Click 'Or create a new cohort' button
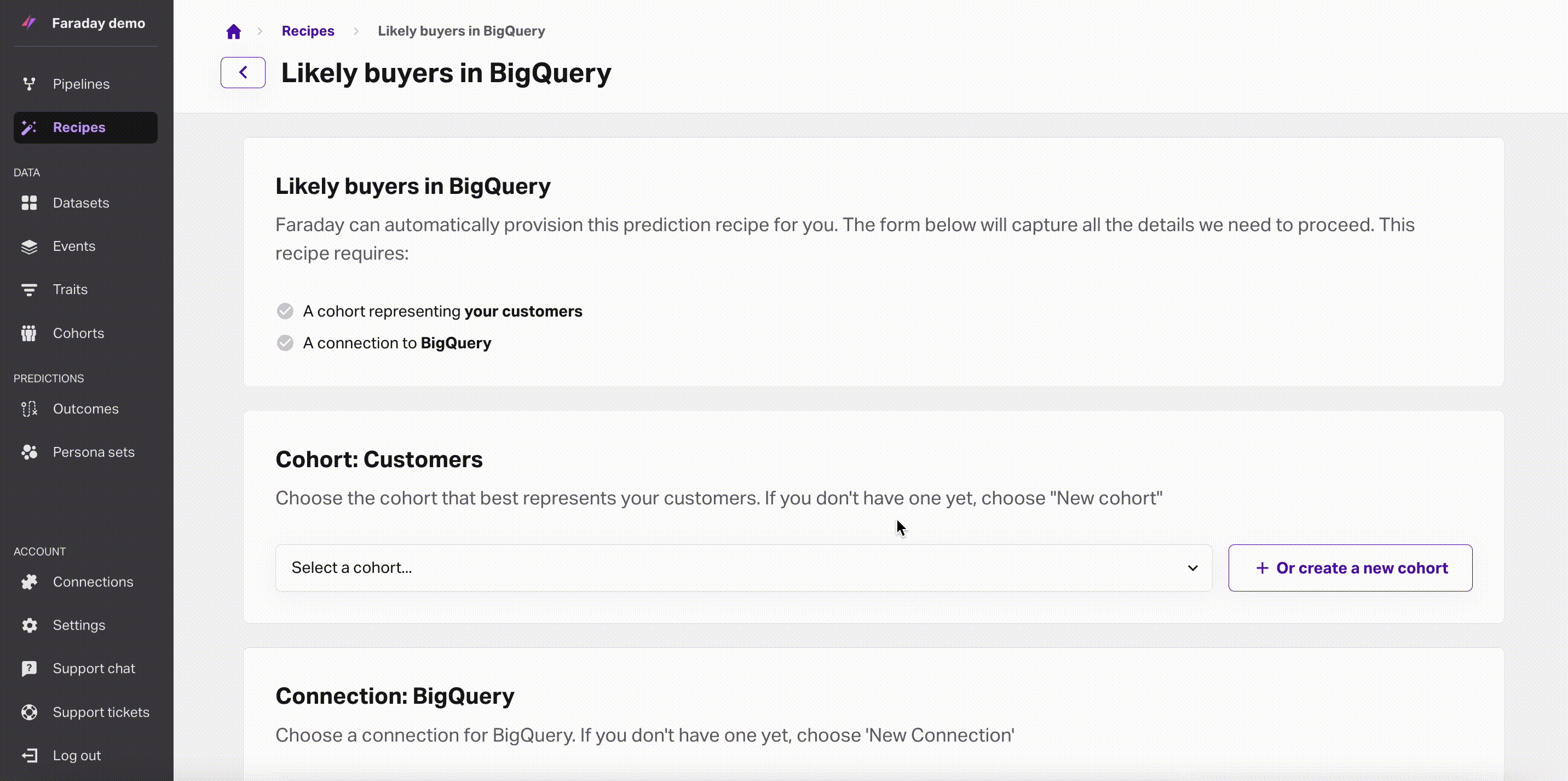 (1350, 568)
